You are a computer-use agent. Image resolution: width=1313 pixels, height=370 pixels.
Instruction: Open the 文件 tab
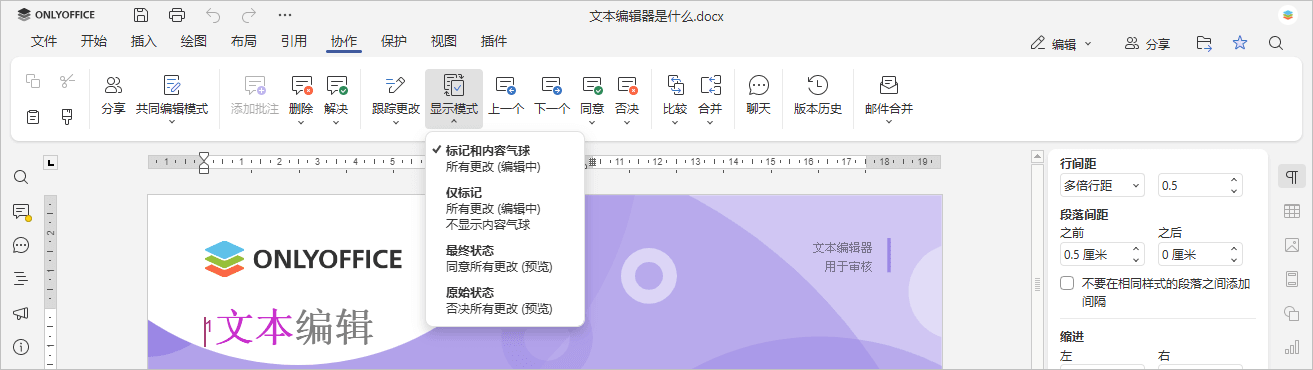44,42
